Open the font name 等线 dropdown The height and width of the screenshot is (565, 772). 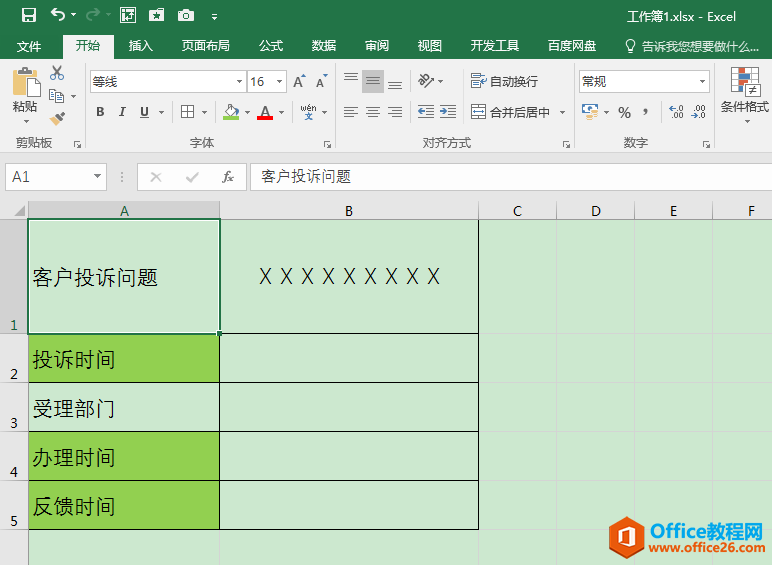coord(239,81)
